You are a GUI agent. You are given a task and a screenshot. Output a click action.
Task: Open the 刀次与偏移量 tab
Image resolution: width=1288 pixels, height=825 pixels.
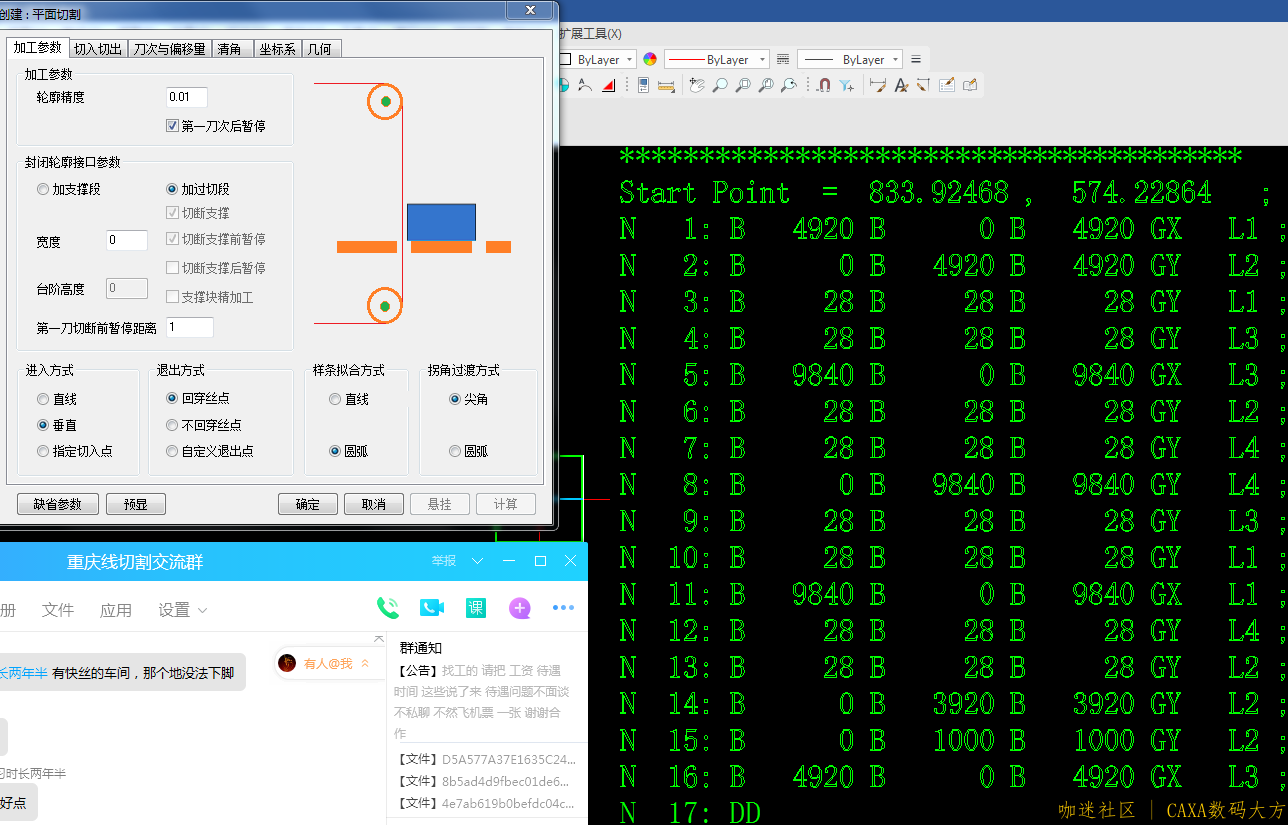click(169, 49)
